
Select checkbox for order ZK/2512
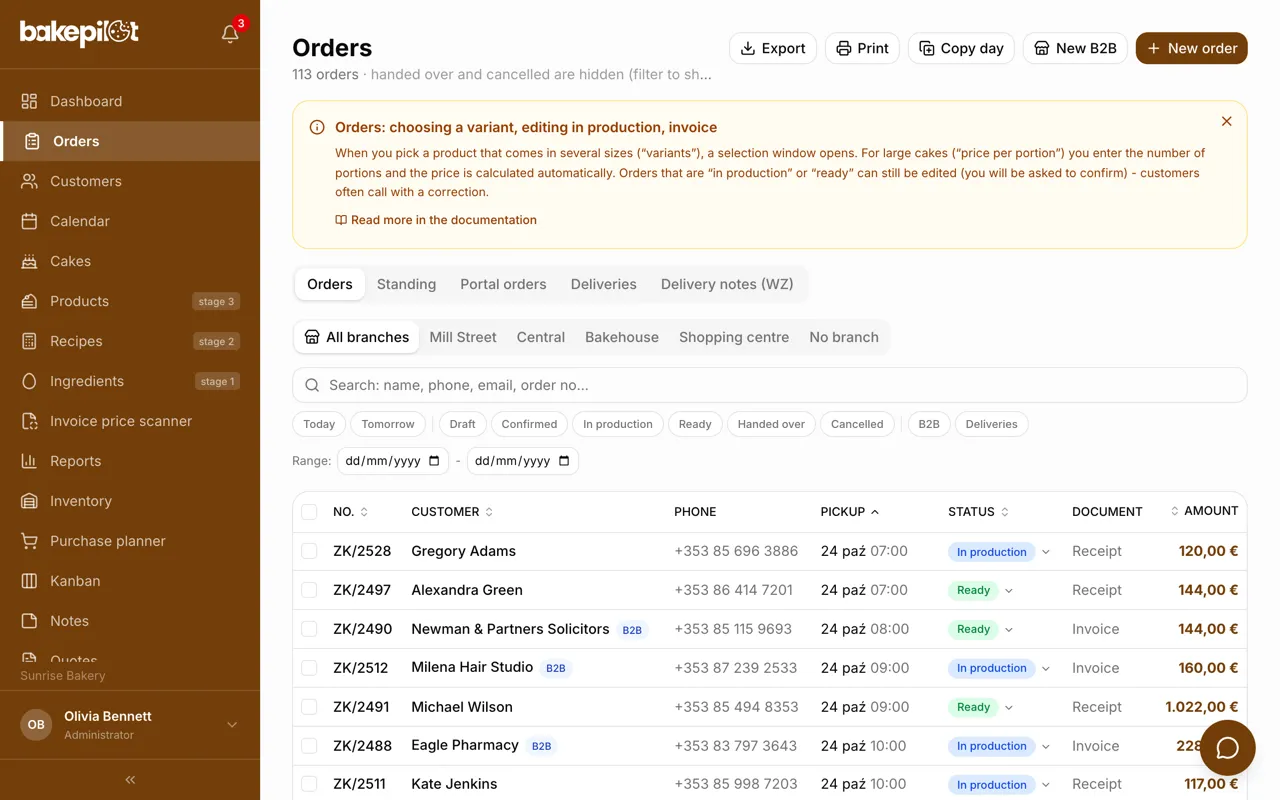click(309, 668)
